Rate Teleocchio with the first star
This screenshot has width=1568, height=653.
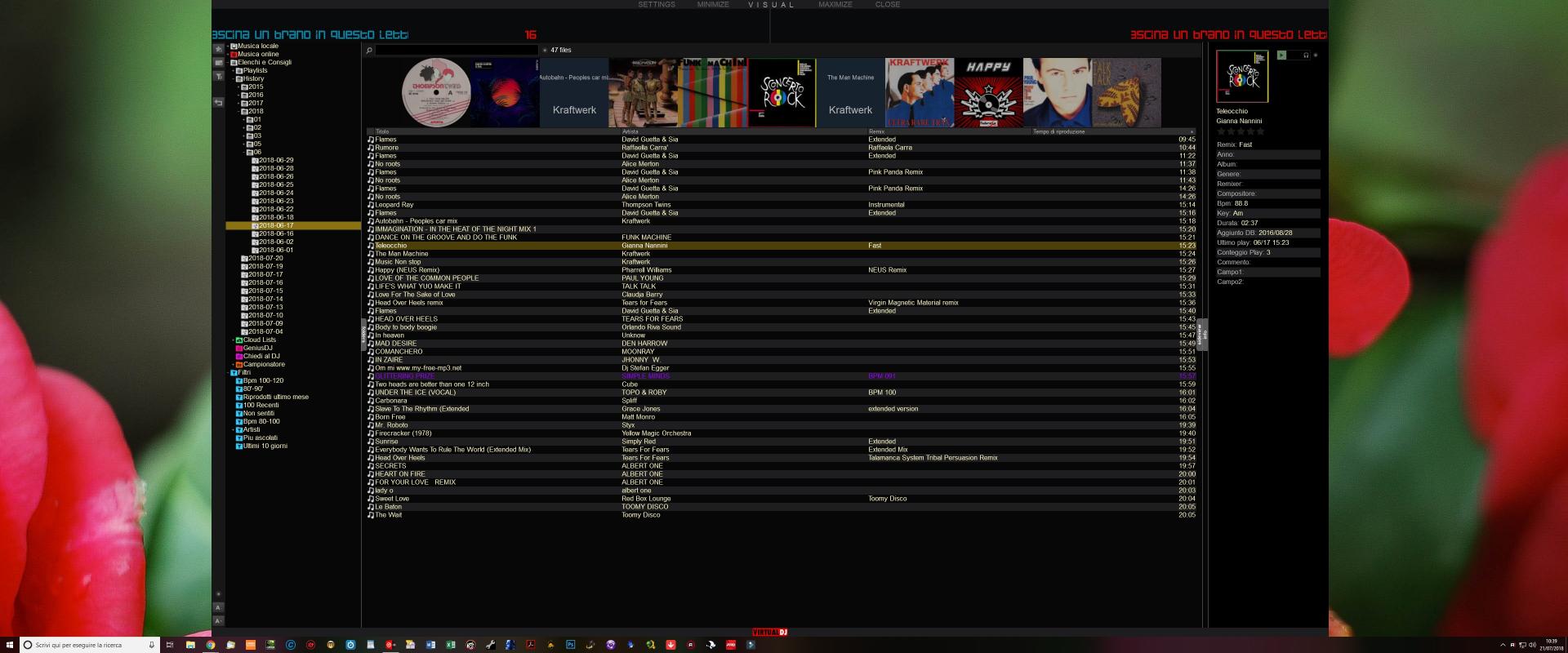click(x=1222, y=131)
